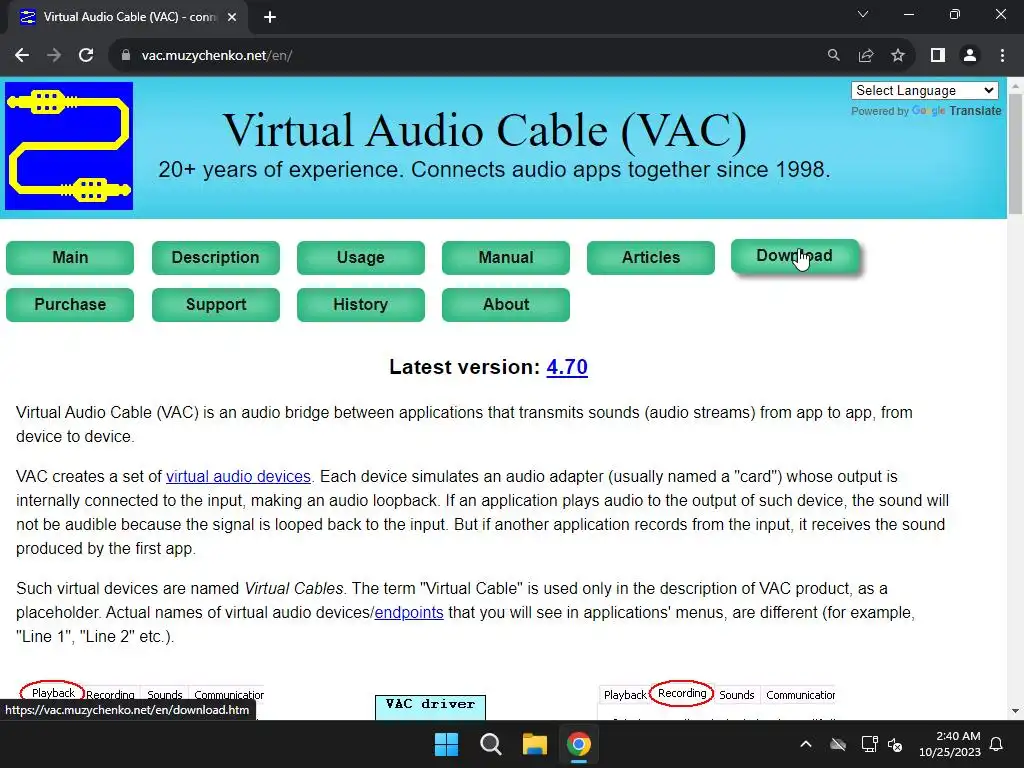The width and height of the screenshot is (1024, 768).
Task: Open the notifications bell
Action: [996, 744]
